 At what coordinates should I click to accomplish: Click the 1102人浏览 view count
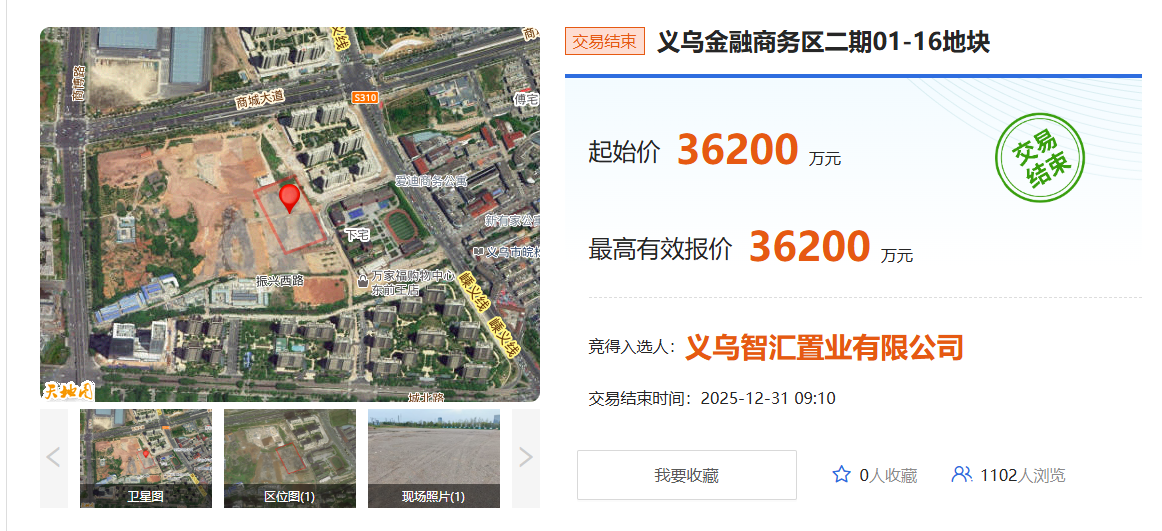(x=1022, y=475)
